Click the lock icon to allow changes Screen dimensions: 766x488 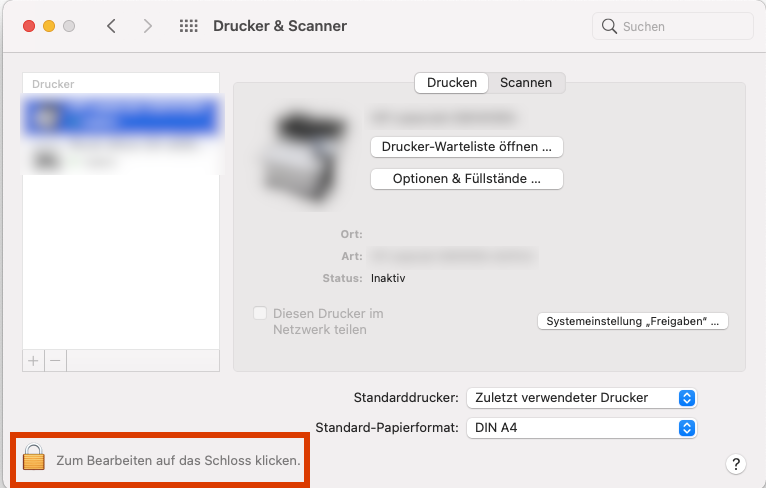tap(34, 457)
